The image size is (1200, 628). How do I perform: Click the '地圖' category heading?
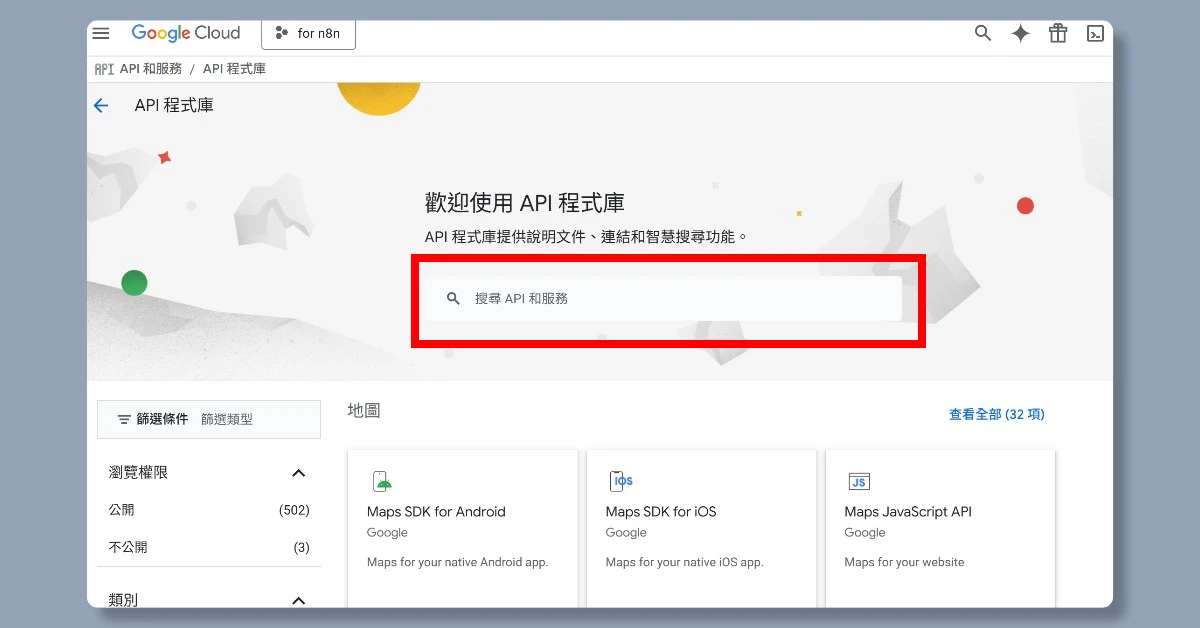click(x=364, y=410)
